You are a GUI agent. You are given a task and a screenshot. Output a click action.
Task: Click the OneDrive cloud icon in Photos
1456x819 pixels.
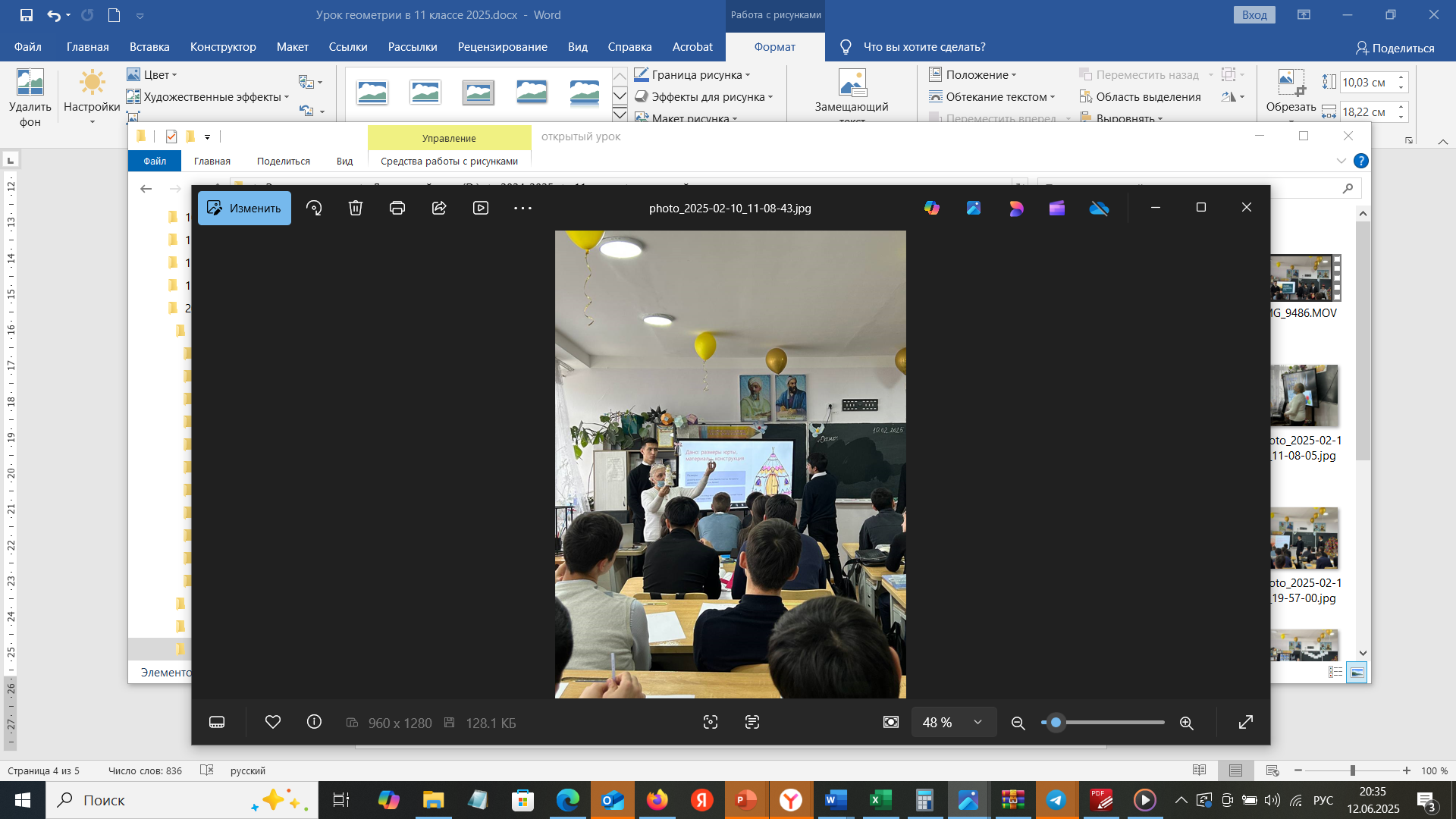[x=1099, y=208]
